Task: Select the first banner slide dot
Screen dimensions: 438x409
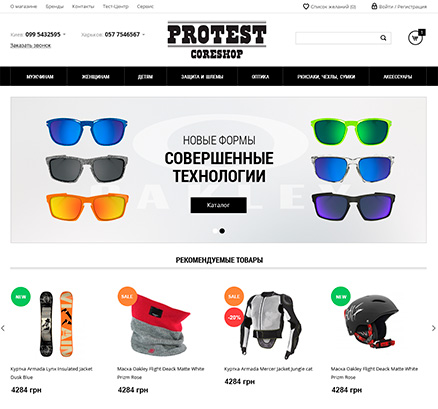Action: point(215,231)
